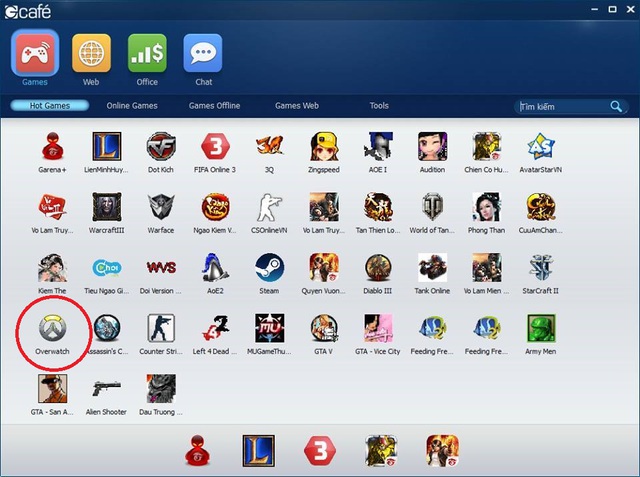Viewport: 640px width, 477px height.
Task: Launch CSOnlineVN
Action: click(x=269, y=213)
